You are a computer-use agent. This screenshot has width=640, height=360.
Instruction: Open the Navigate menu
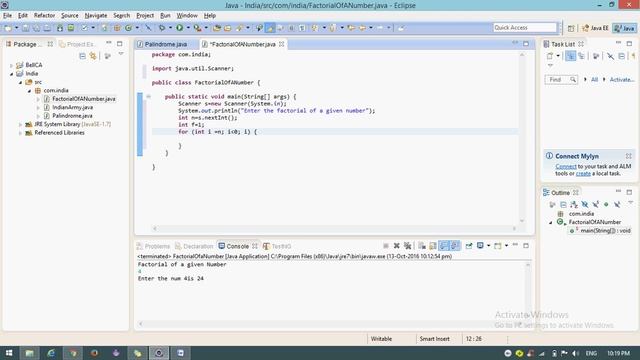96,16
